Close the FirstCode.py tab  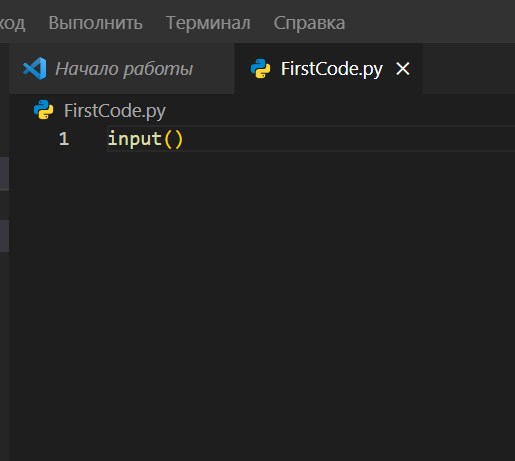(403, 69)
